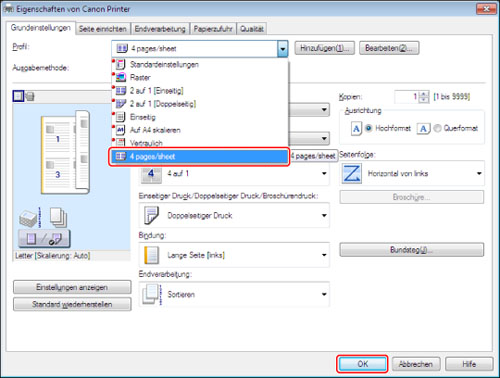Click the Bundsteg button
This screenshot has width=500, height=378.
pos(412,250)
